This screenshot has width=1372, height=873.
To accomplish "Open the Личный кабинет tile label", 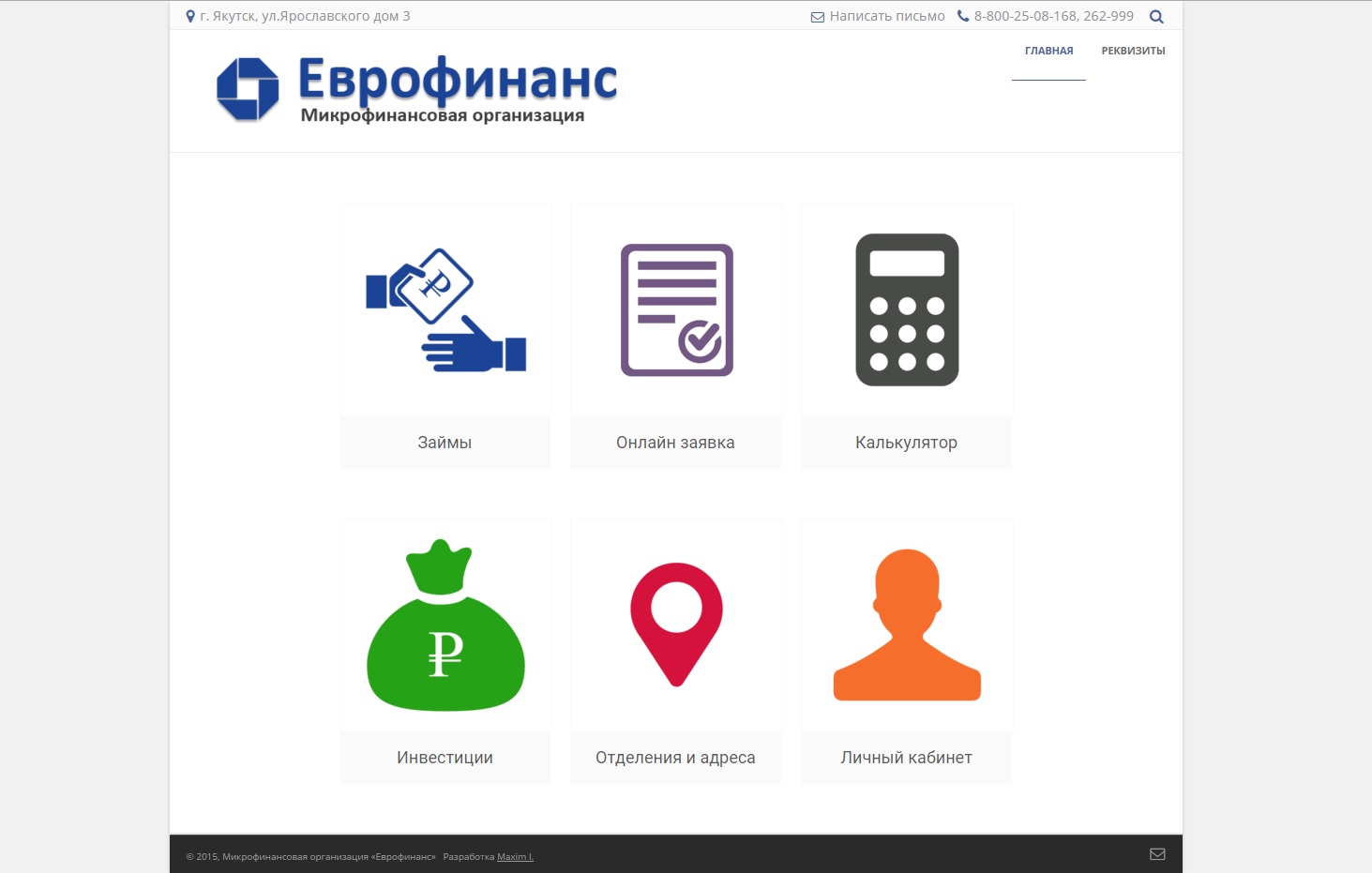I will pyautogui.click(x=906, y=758).
